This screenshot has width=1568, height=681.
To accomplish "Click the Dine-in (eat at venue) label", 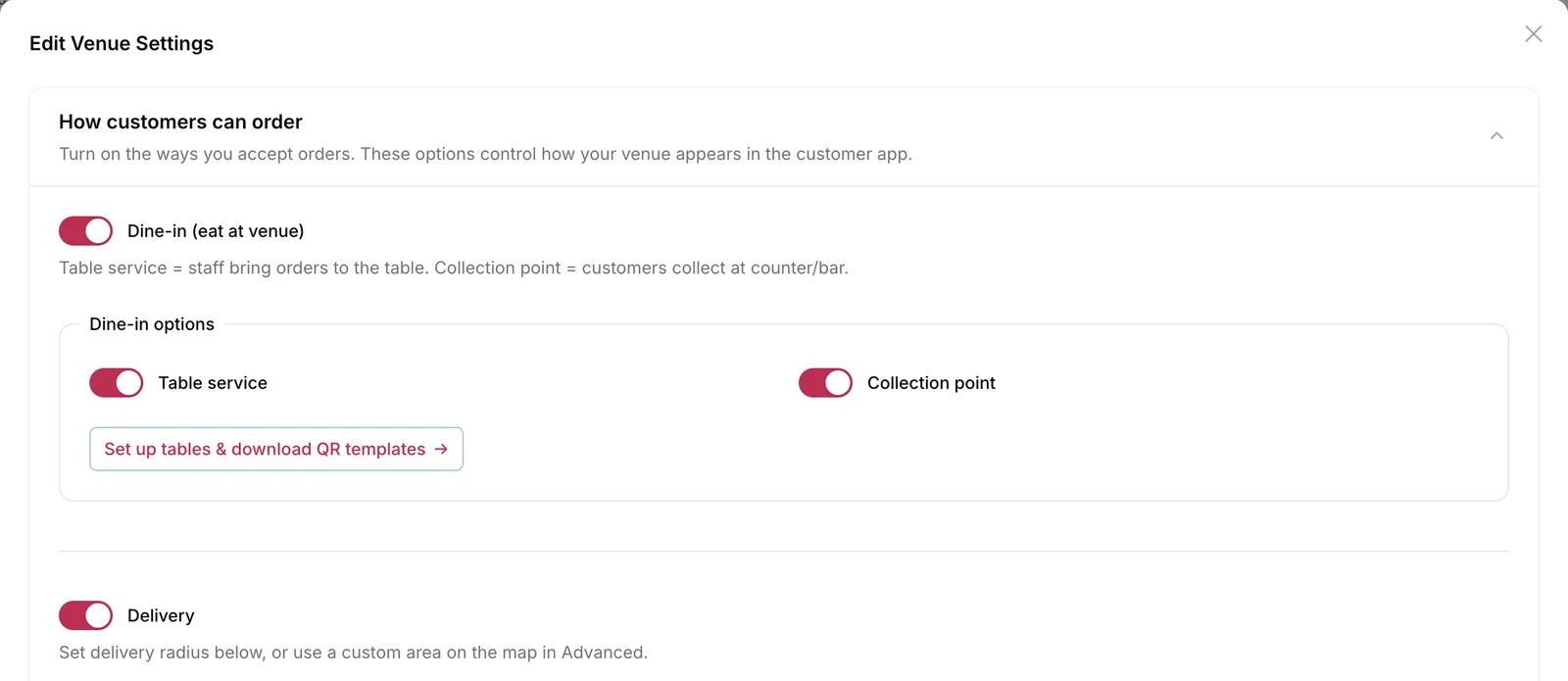I will coord(216,231).
